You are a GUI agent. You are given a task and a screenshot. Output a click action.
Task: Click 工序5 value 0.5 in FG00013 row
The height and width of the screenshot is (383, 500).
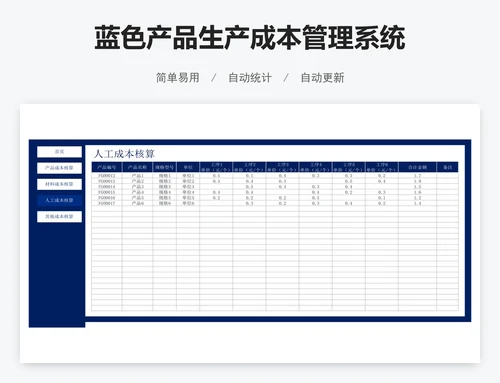coord(349,181)
